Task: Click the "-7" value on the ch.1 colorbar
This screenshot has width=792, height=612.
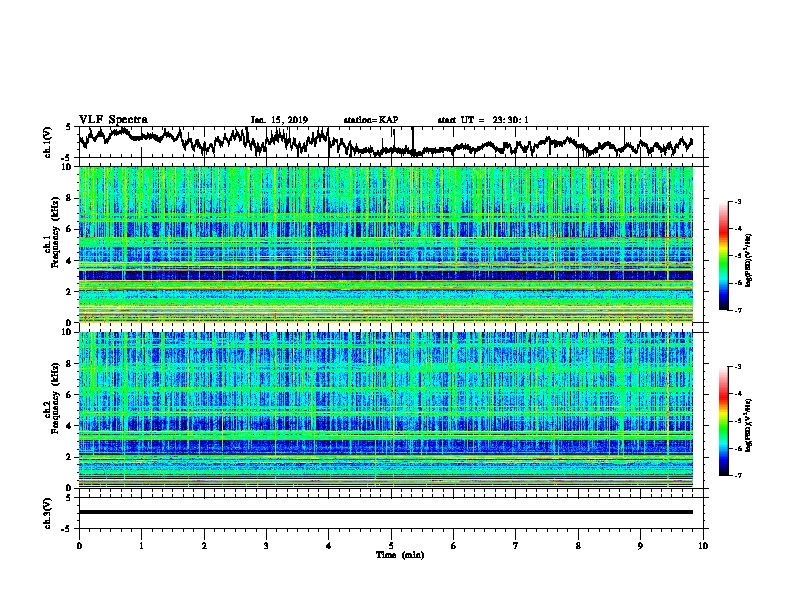Action: 737,310
